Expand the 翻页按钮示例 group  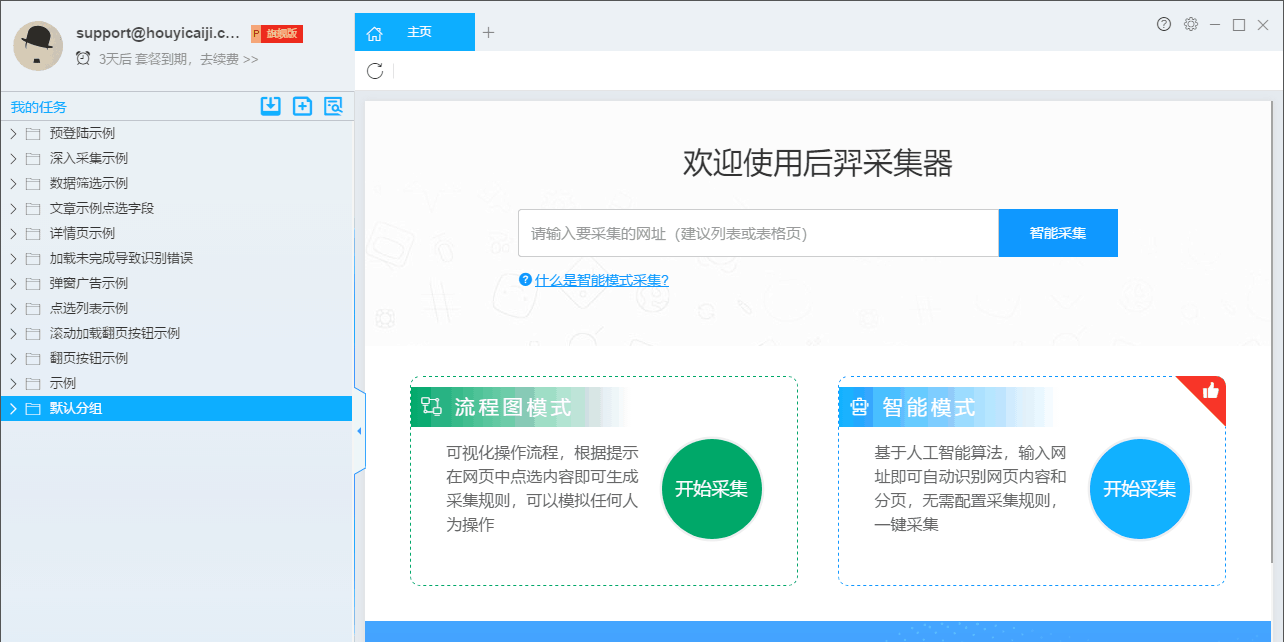point(13,358)
